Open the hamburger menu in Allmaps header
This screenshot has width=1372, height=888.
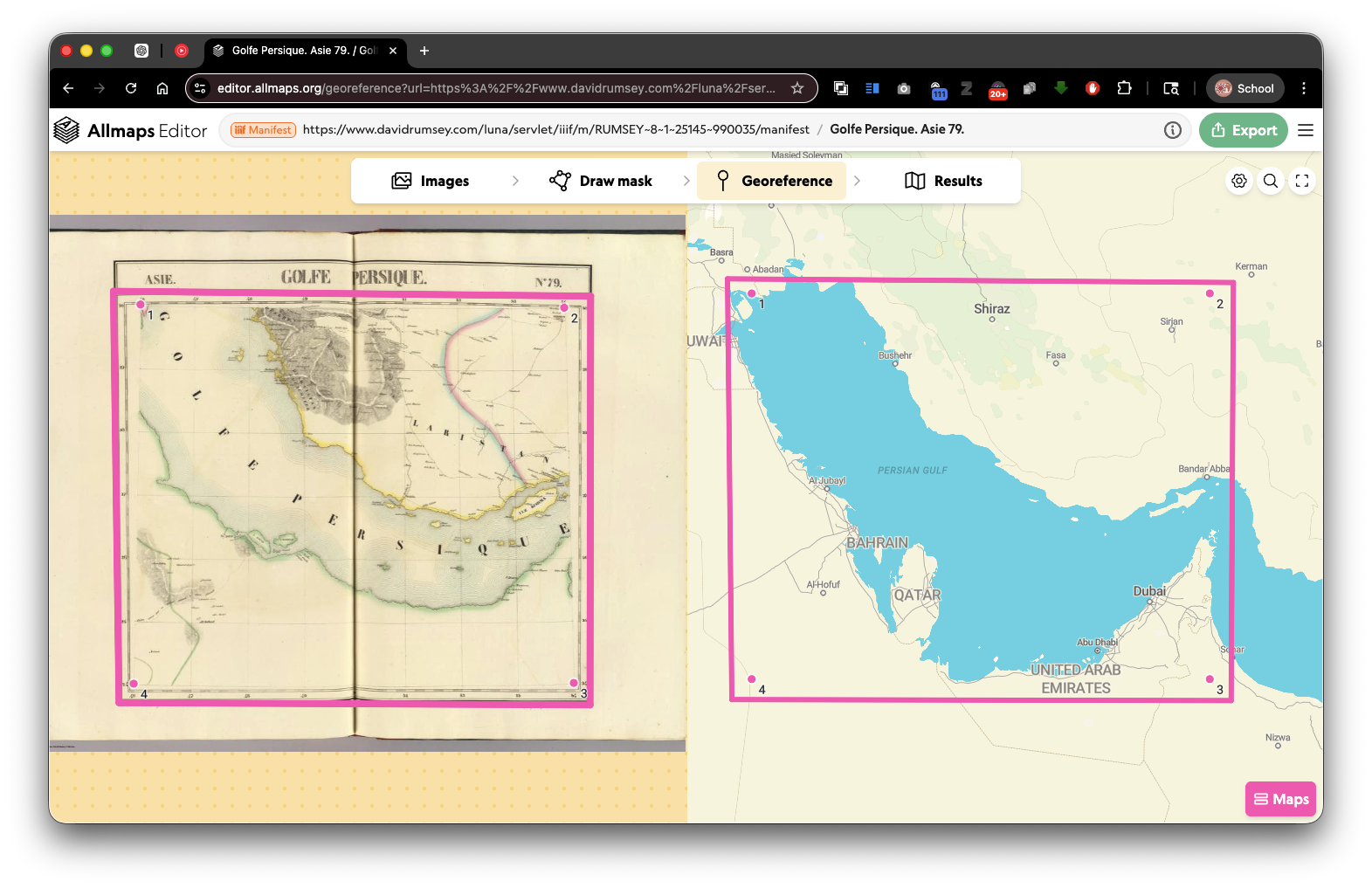[1306, 130]
